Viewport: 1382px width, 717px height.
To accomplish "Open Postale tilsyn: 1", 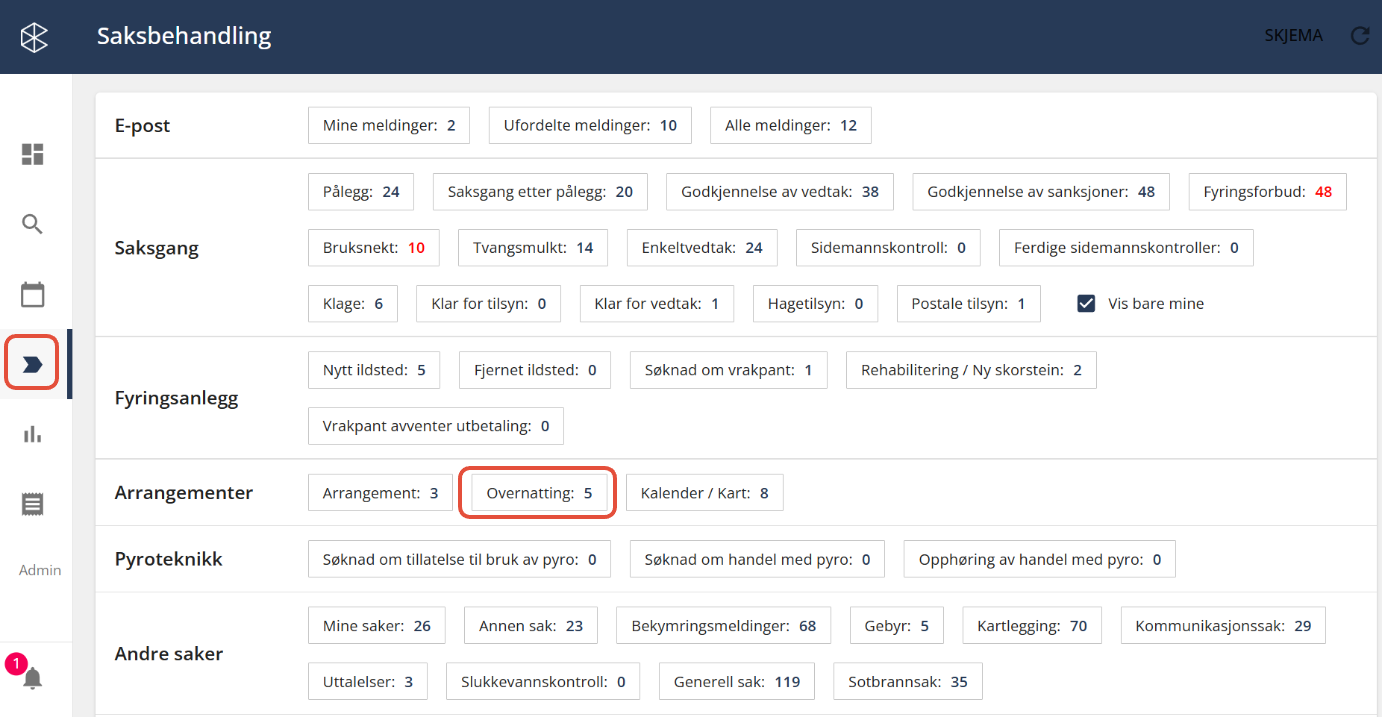I will pos(968,304).
